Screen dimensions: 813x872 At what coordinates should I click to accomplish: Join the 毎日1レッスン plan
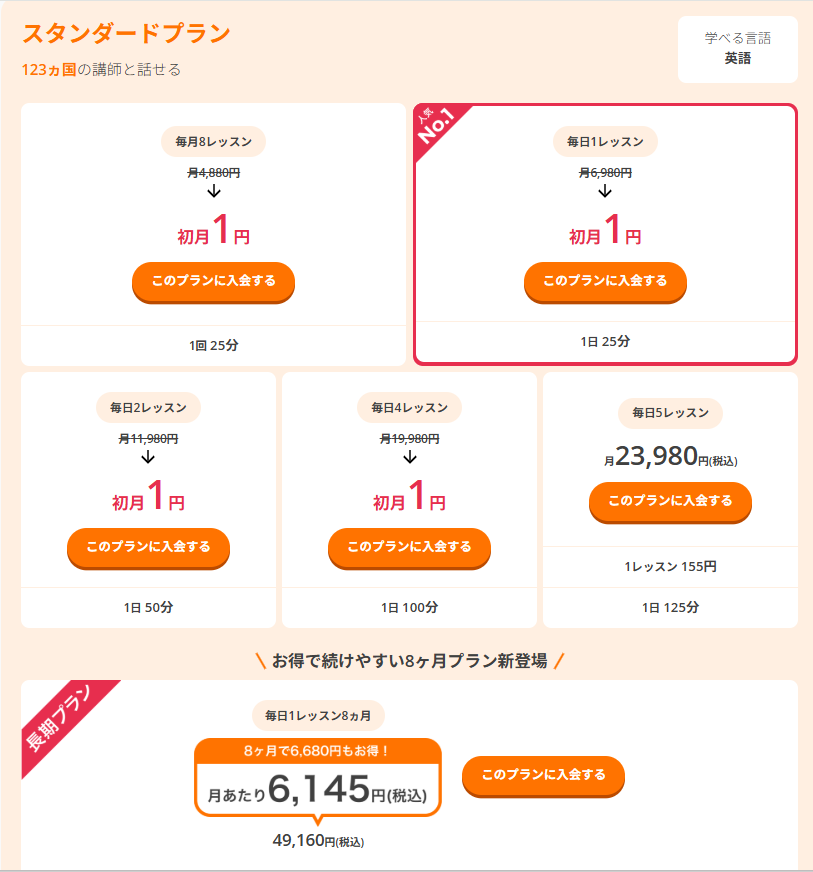click(605, 281)
